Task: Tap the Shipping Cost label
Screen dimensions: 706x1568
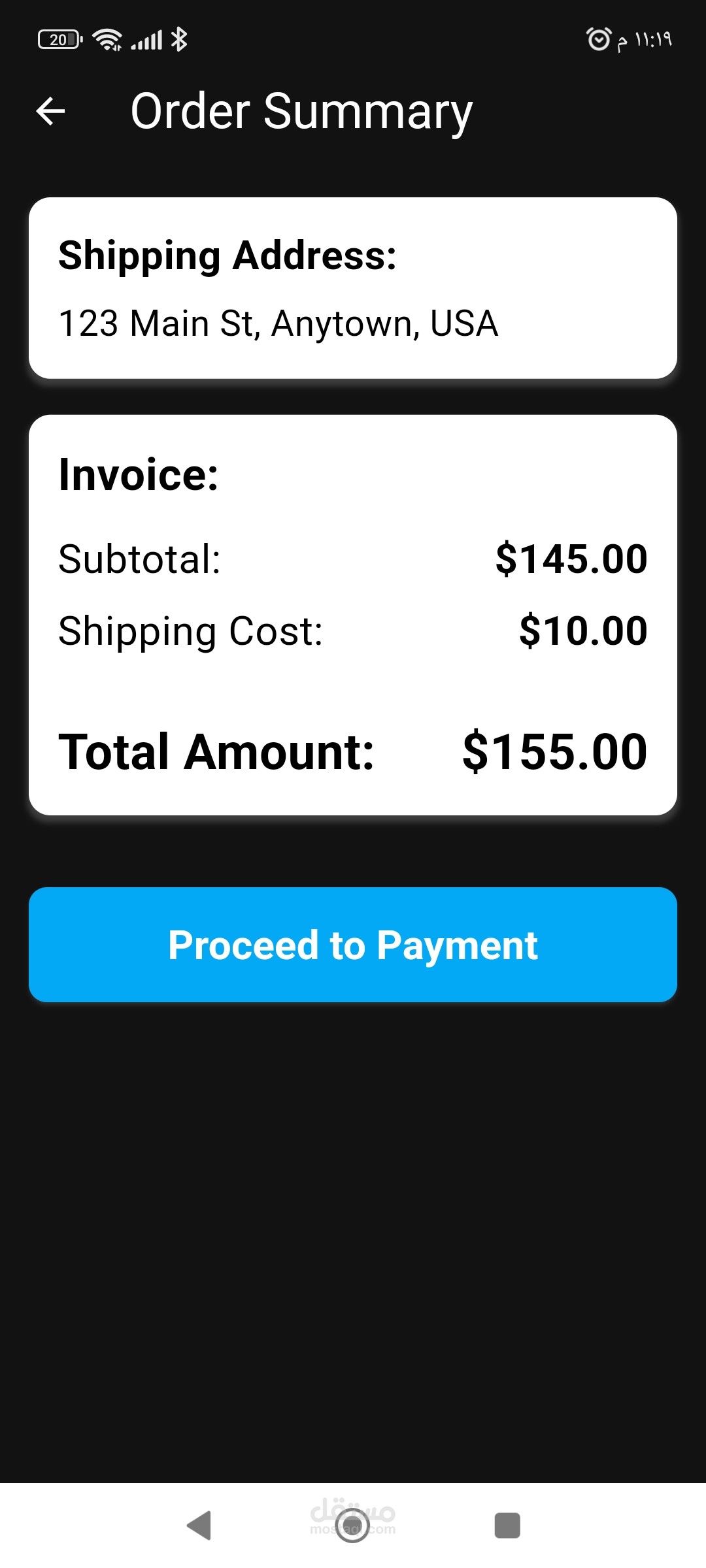Action: (191, 632)
